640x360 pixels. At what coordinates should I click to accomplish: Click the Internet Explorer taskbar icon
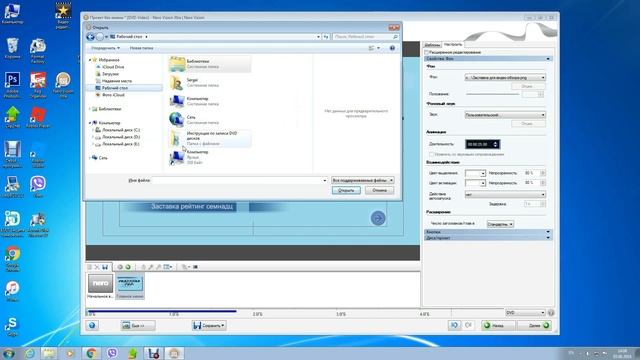click(29, 353)
